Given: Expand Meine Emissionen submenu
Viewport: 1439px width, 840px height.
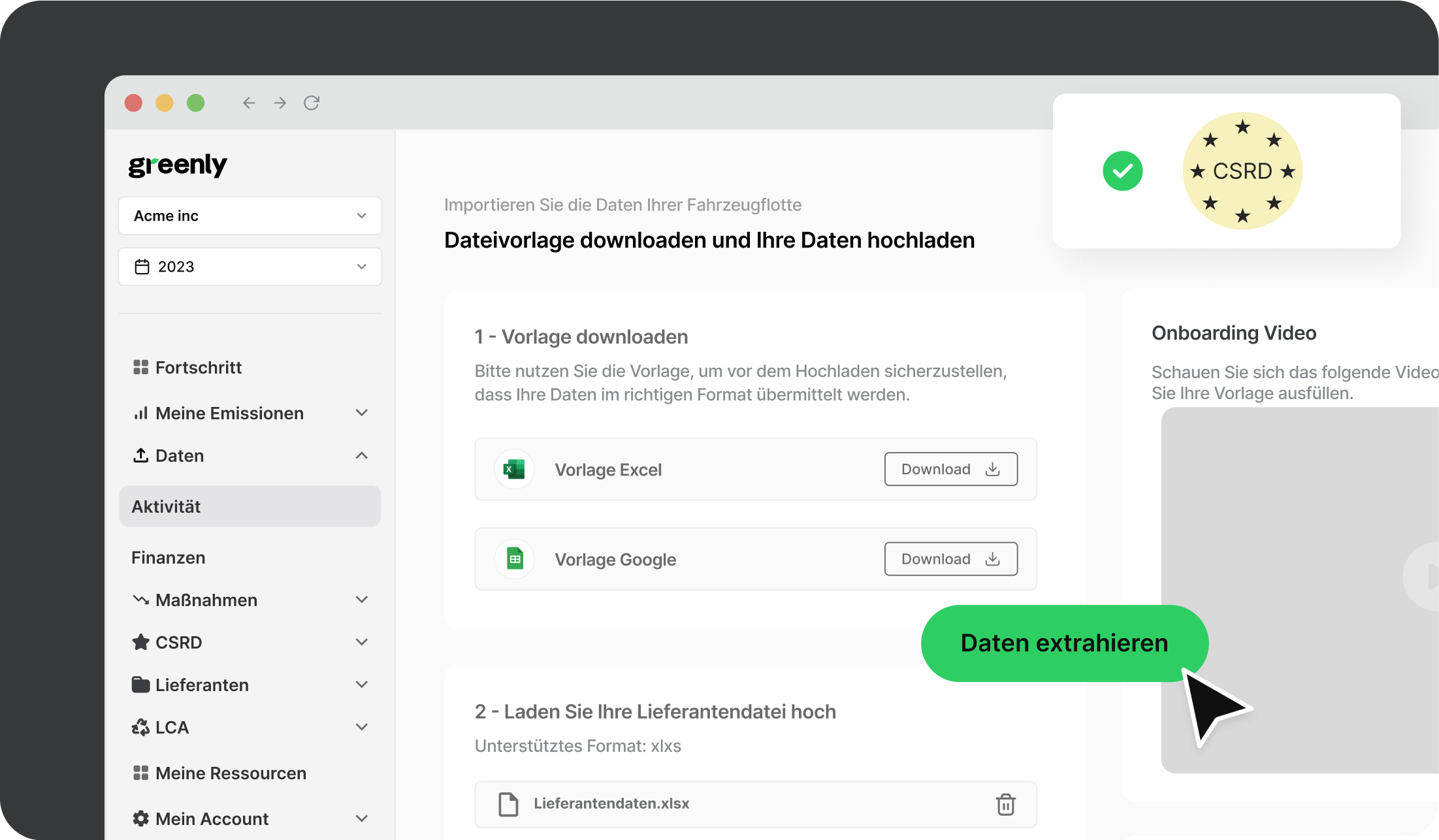Looking at the screenshot, I should pos(361,413).
